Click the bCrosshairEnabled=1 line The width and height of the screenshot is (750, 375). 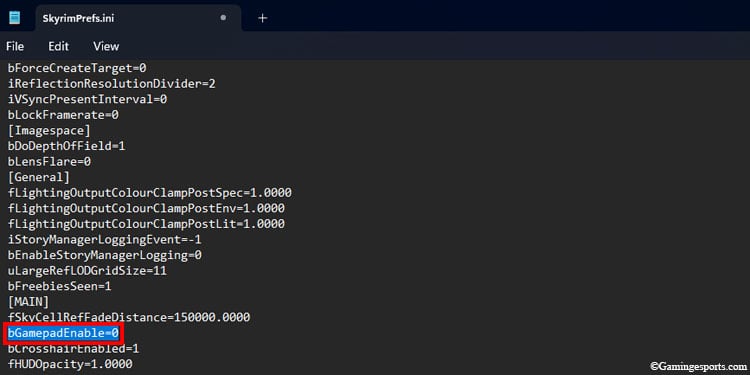(x=73, y=348)
